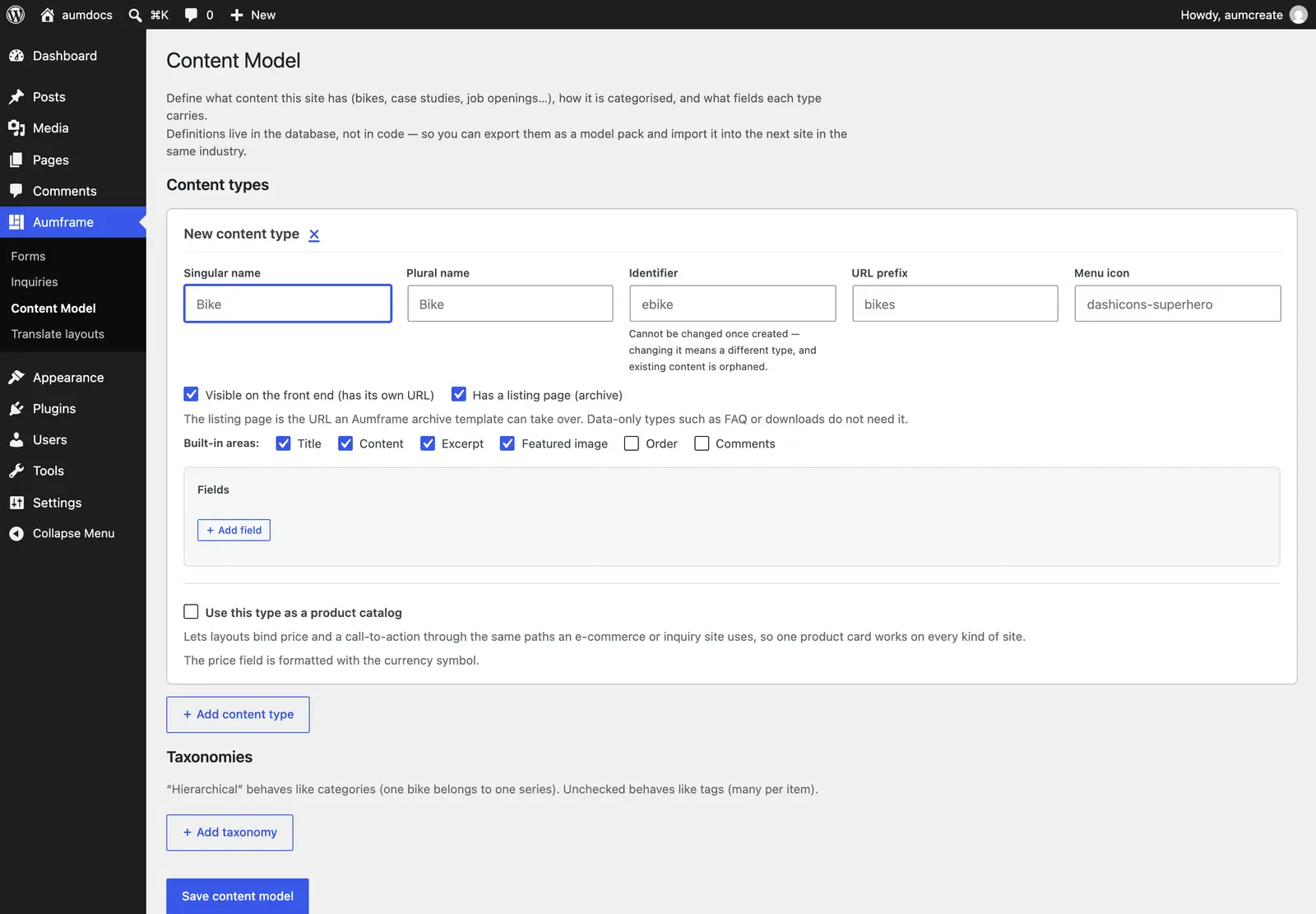Click the Media library icon
The height and width of the screenshot is (914, 1316).
click(16, 128)
